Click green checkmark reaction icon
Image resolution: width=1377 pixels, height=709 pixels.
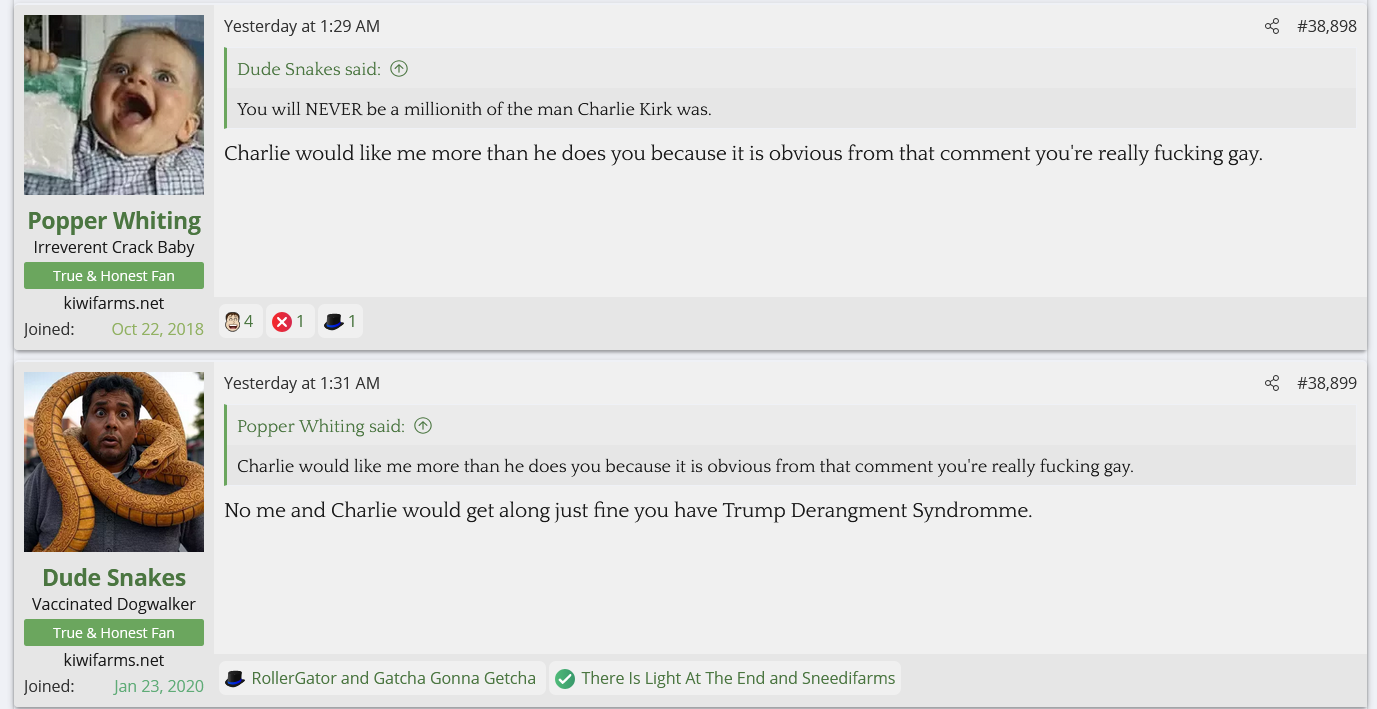pyautogui.click(x=565, y=679)
